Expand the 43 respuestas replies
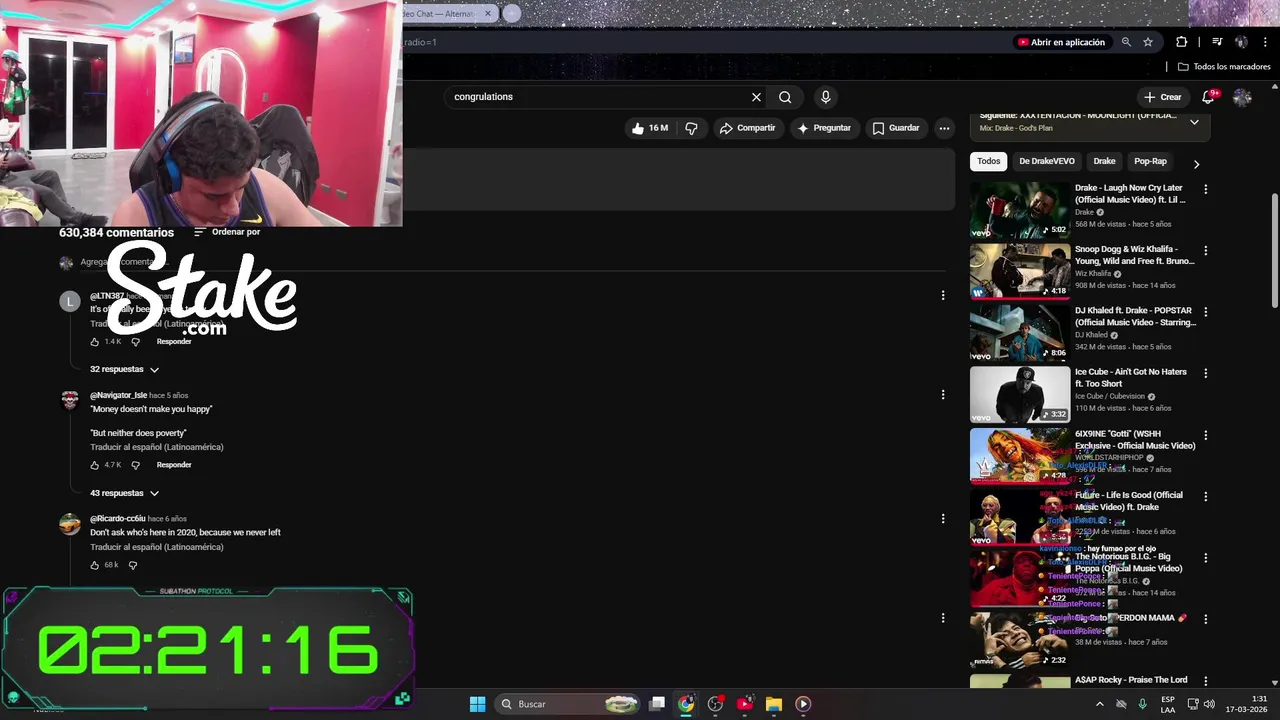 tap(125, 493)
